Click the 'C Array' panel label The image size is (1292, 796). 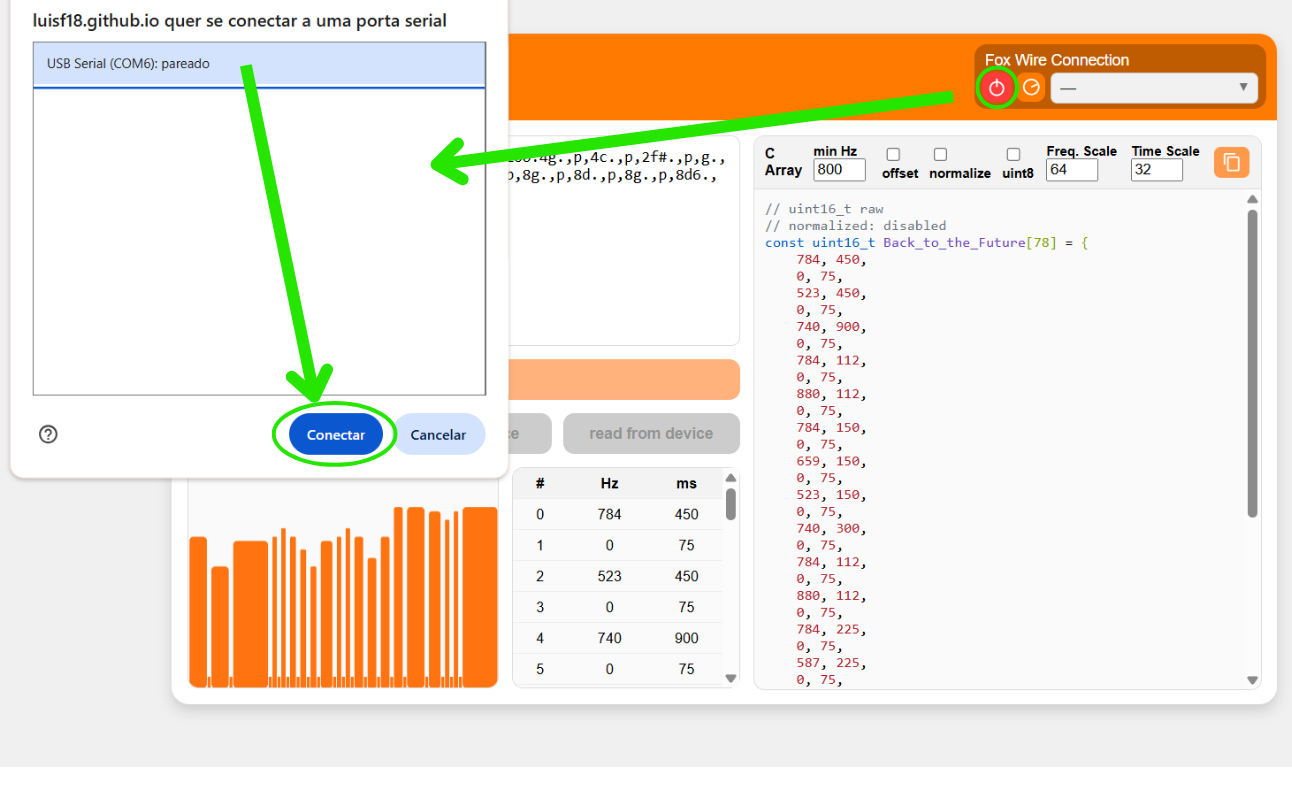[x=783, y=162]
